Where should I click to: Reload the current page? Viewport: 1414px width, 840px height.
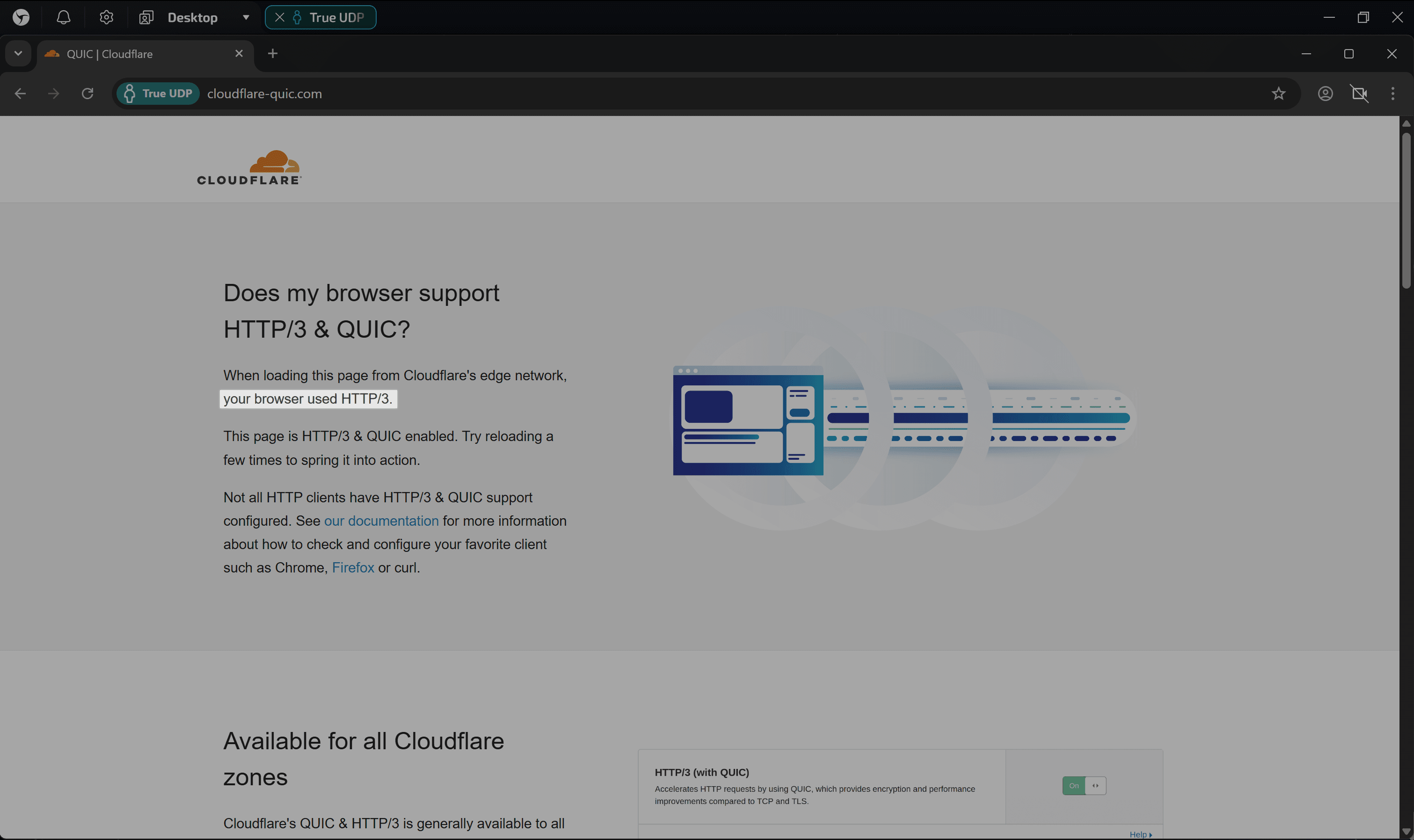click(87, 94)
